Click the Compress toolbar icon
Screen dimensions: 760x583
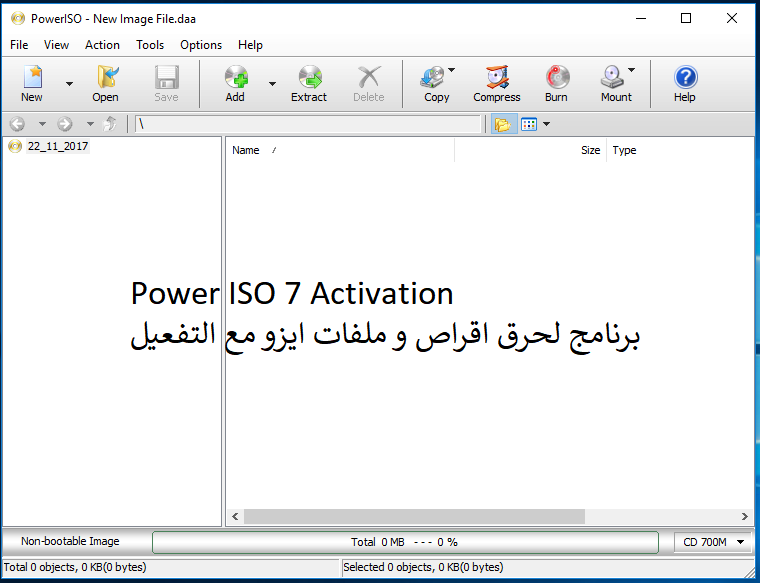click(497, 78)
